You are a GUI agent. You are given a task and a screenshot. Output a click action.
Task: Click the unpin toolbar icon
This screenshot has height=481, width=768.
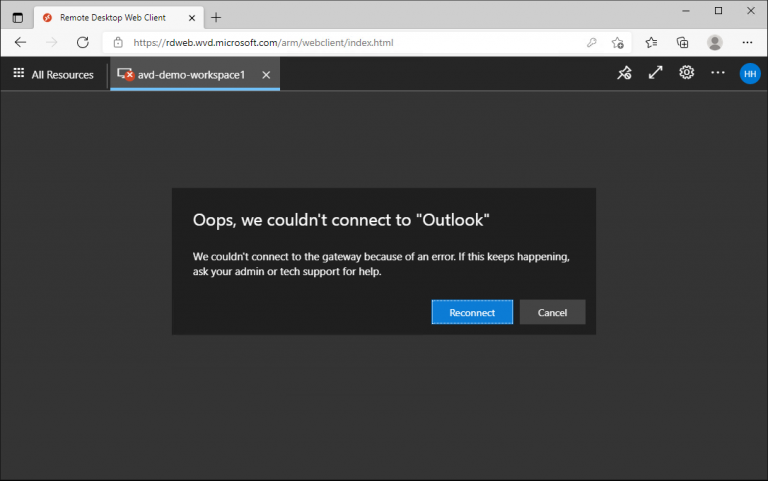(x=624, y=73)
